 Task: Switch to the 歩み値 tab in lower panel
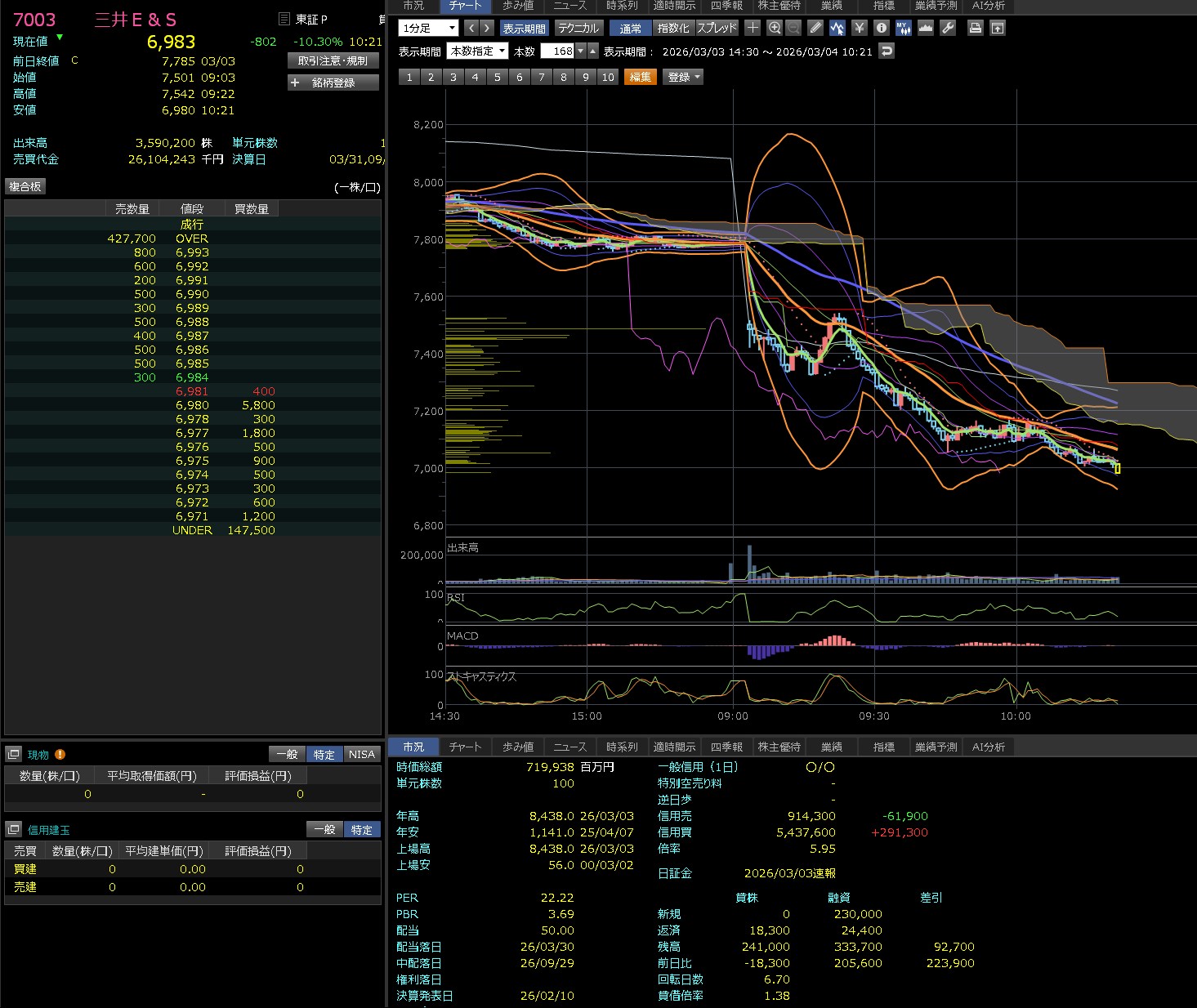tap(518, 747)
